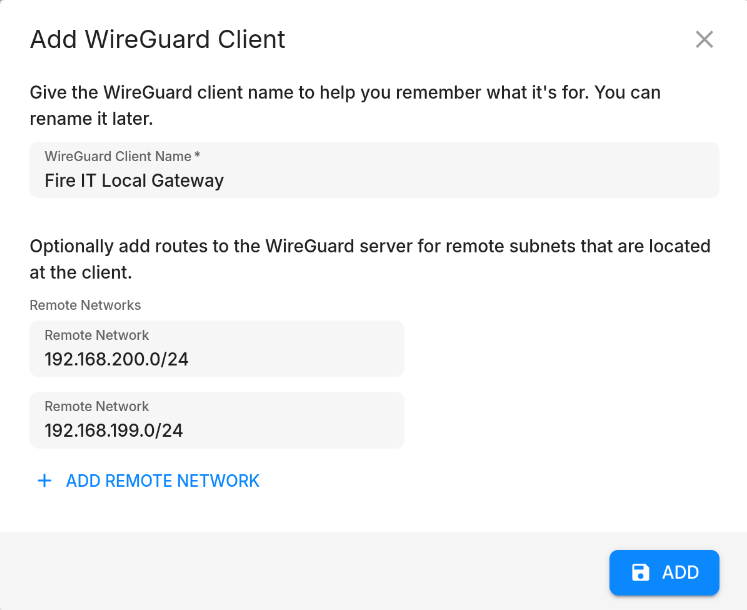Click the plus icon beside Add Remote Network

pos(44,480)
